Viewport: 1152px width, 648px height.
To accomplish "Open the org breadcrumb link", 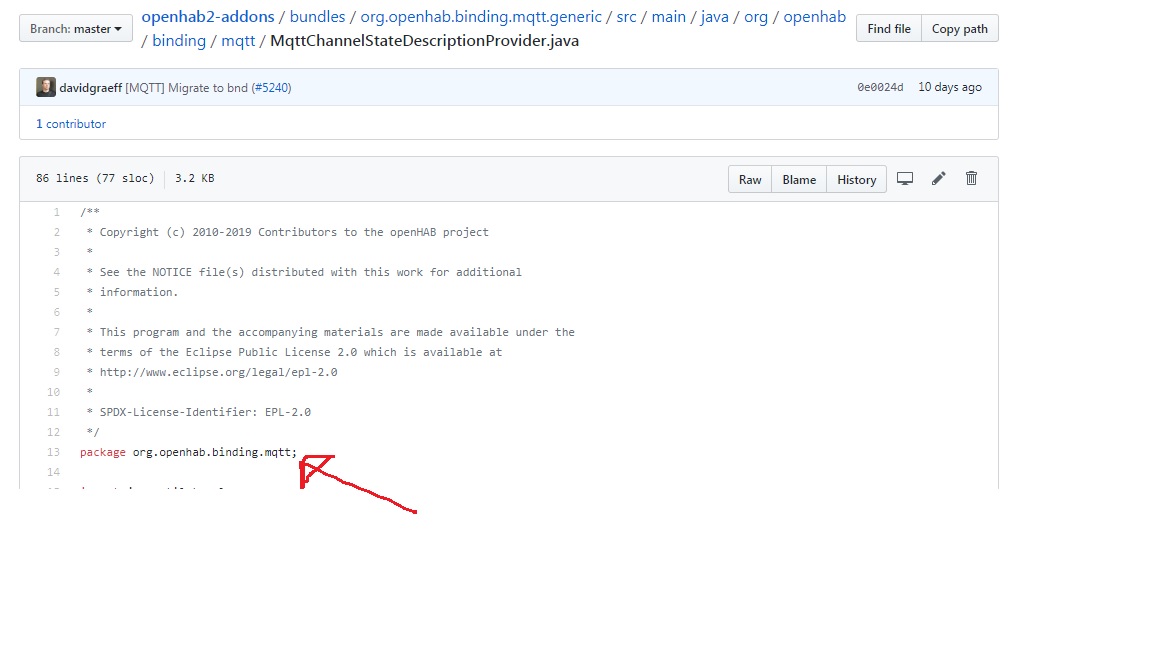I will point(756,16).
